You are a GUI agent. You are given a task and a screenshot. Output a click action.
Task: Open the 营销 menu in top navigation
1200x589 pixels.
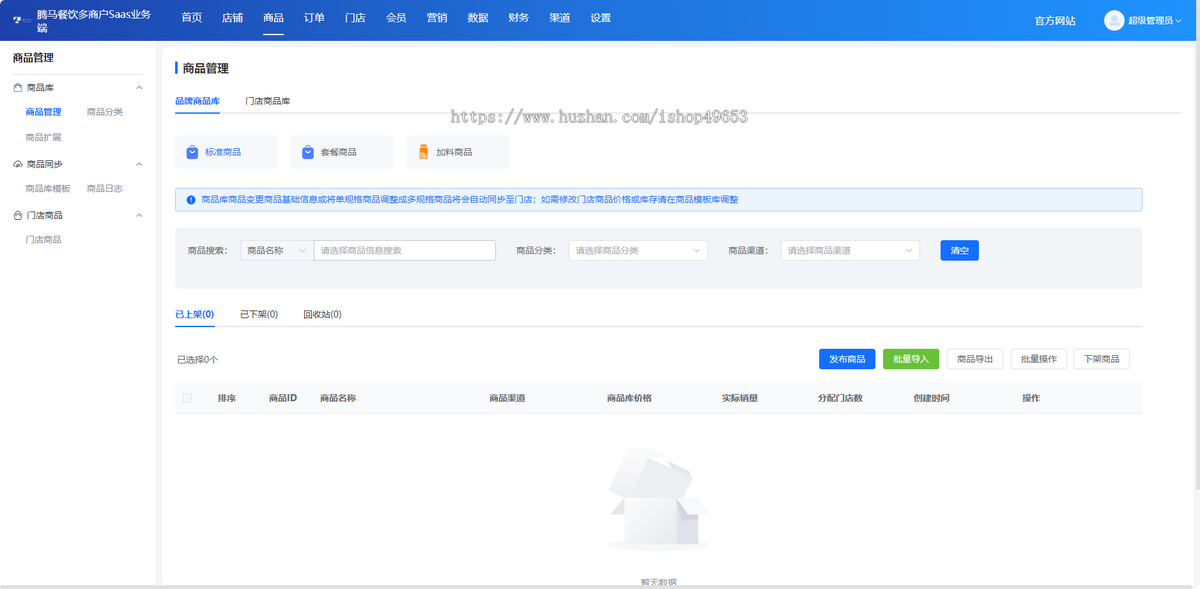[436, 17]
